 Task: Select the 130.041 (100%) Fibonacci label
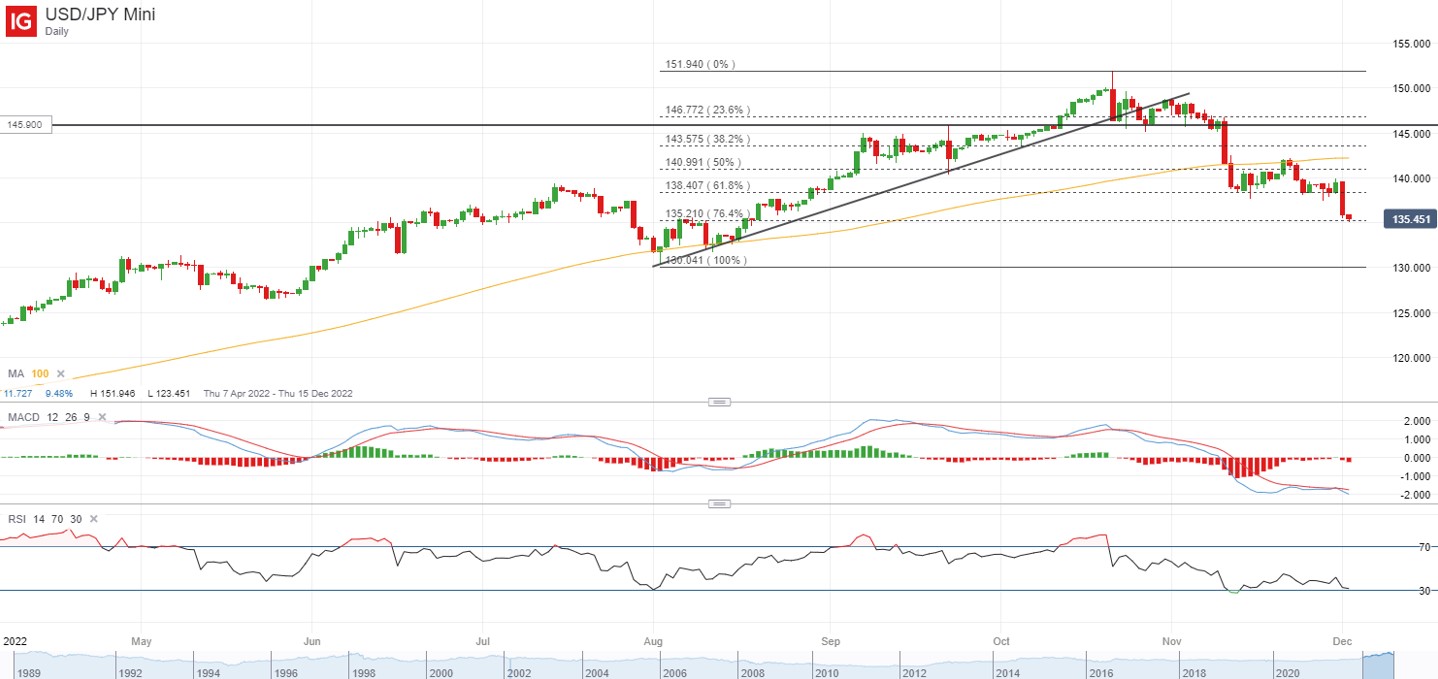pos(704,260)
